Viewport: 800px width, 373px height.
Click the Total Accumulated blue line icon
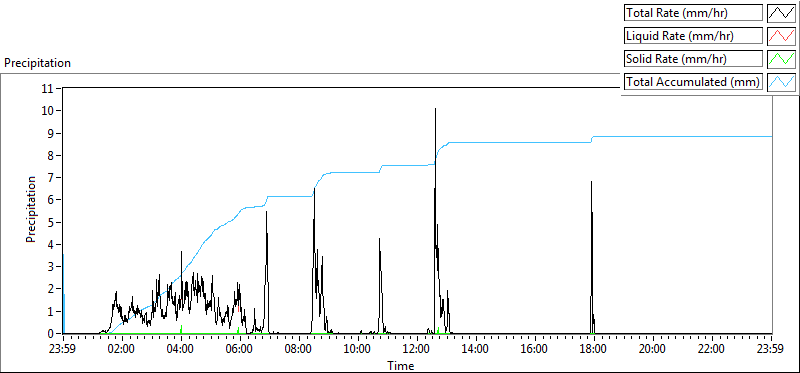click(782, 82)
